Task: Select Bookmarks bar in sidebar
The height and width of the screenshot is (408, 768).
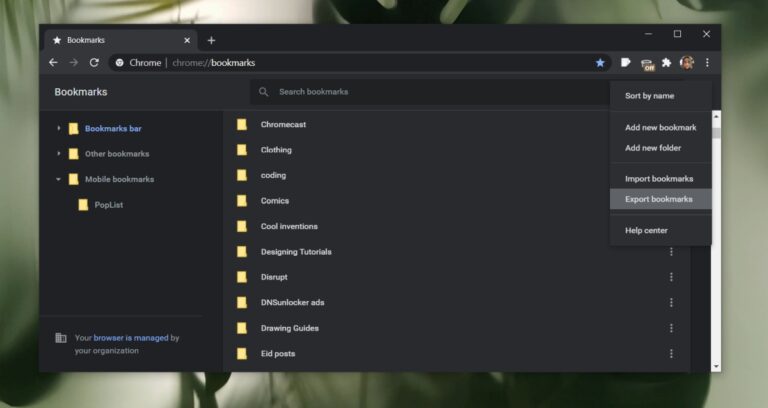Action: click(x=113, y=128)
